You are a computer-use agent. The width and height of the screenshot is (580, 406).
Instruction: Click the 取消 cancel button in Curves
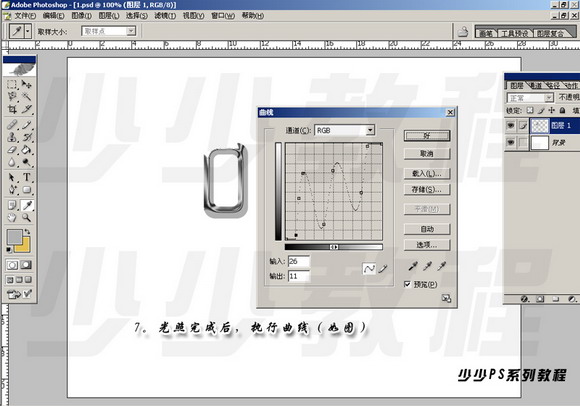427,153
